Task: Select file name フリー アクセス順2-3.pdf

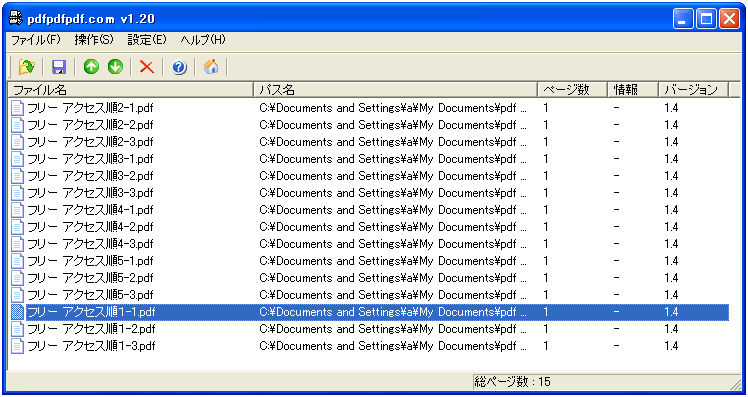Action: (x=90, y=142)
